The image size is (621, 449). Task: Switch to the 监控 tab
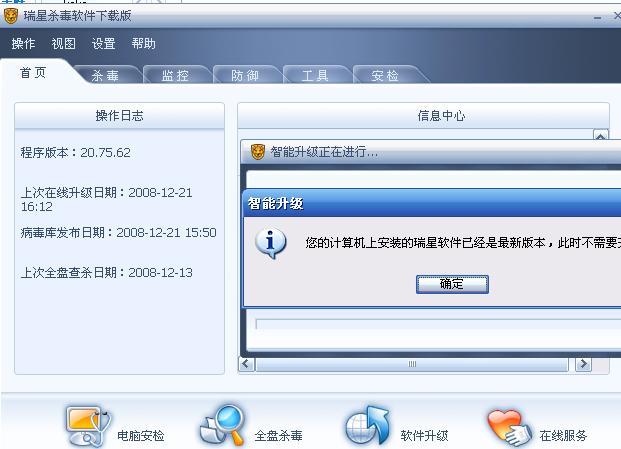tap(175, 75)
